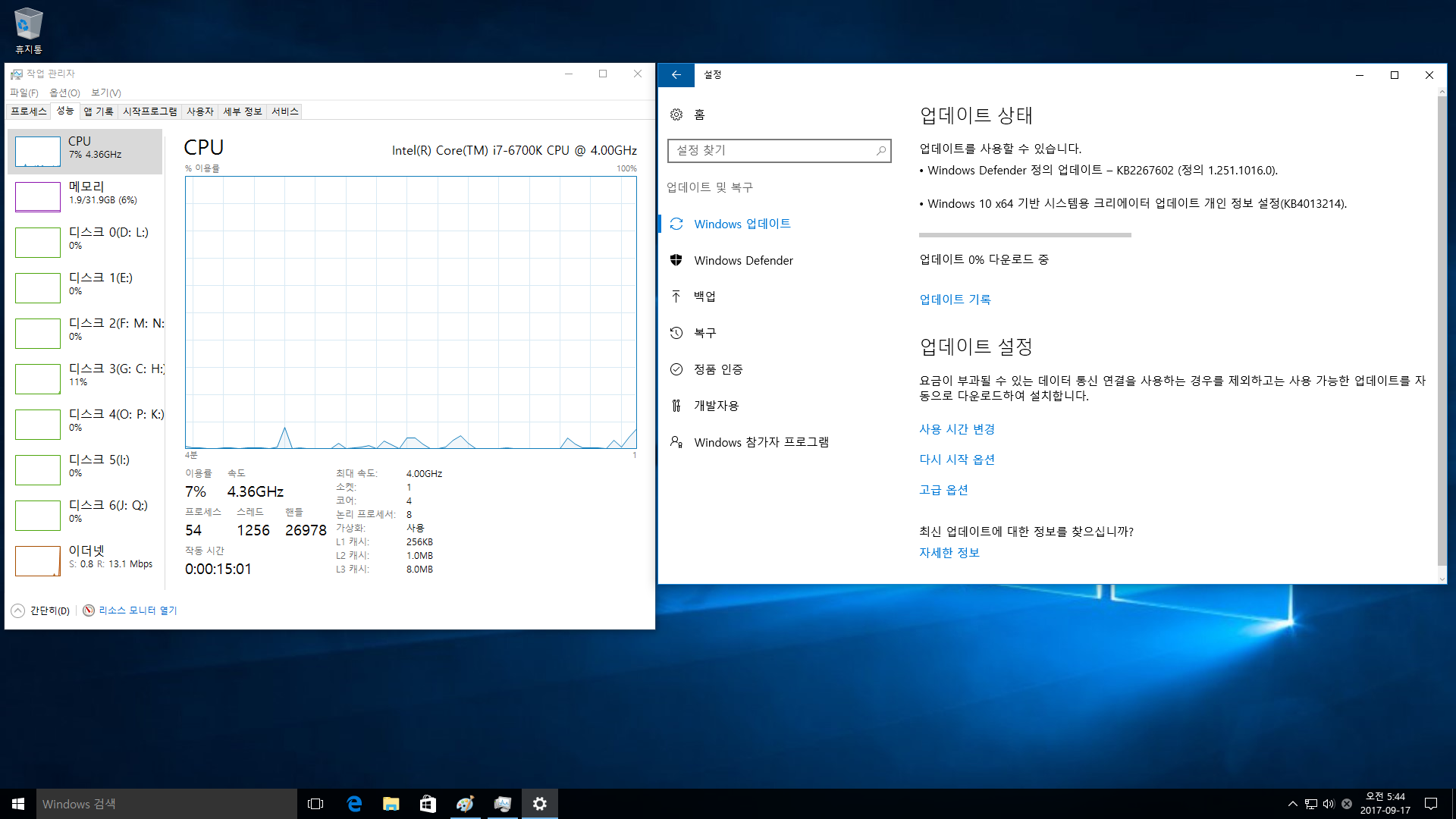Open Windows 참가자 프로그램 person icon
This screenshot has width=1456, height=819.
click(676, 442)
